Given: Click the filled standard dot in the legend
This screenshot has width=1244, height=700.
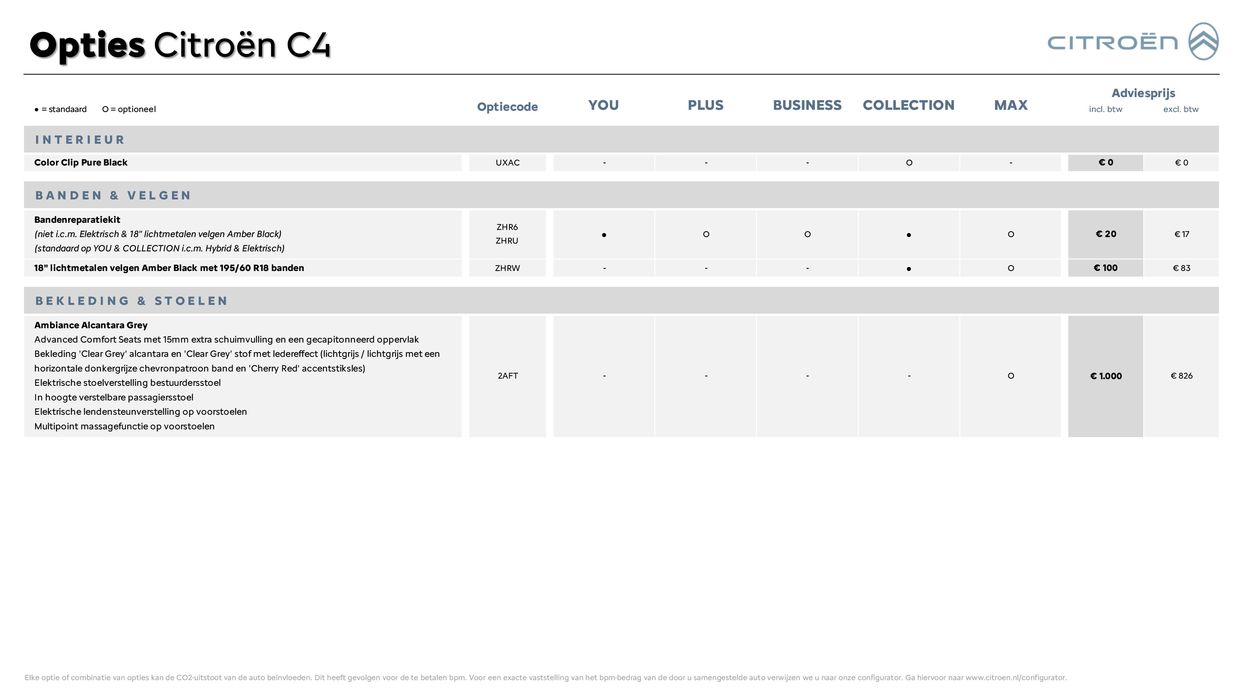Looking at the screenshot, I should (x=37, y=109).
